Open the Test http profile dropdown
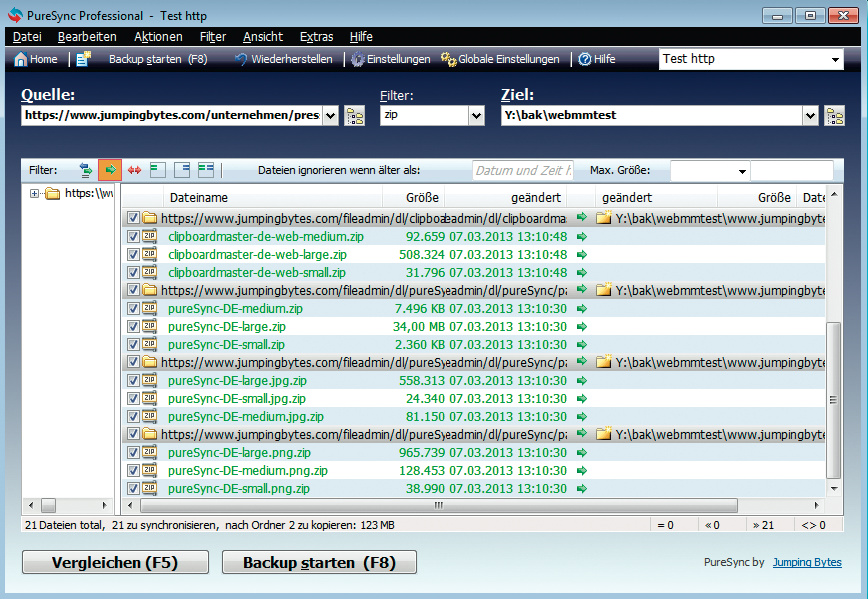The height and width of the screenshot is (599, 868). [836, 60]
